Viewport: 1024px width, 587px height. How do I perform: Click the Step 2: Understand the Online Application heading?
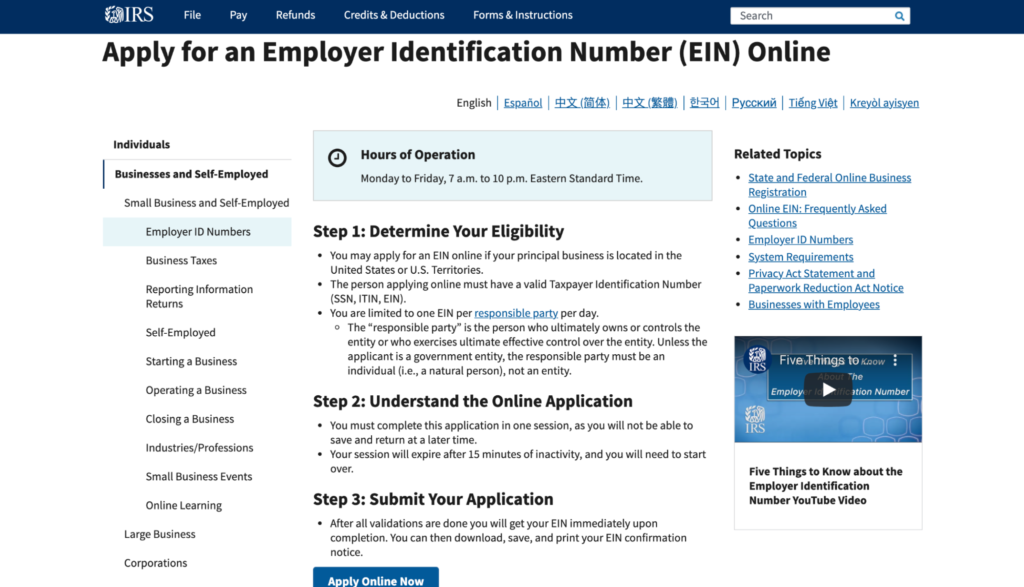pos(473,401)
